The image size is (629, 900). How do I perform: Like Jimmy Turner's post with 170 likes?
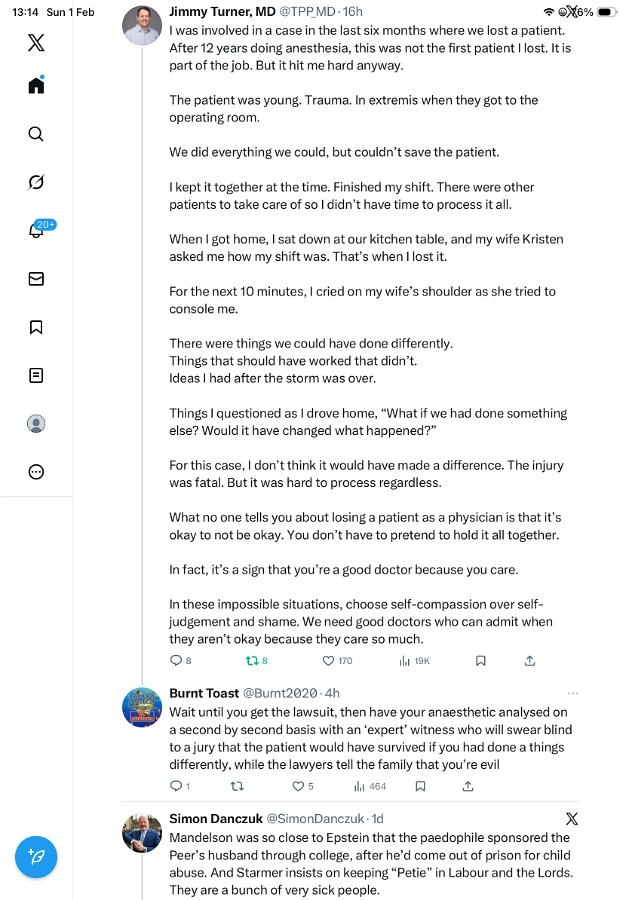(x=328, y=661)
